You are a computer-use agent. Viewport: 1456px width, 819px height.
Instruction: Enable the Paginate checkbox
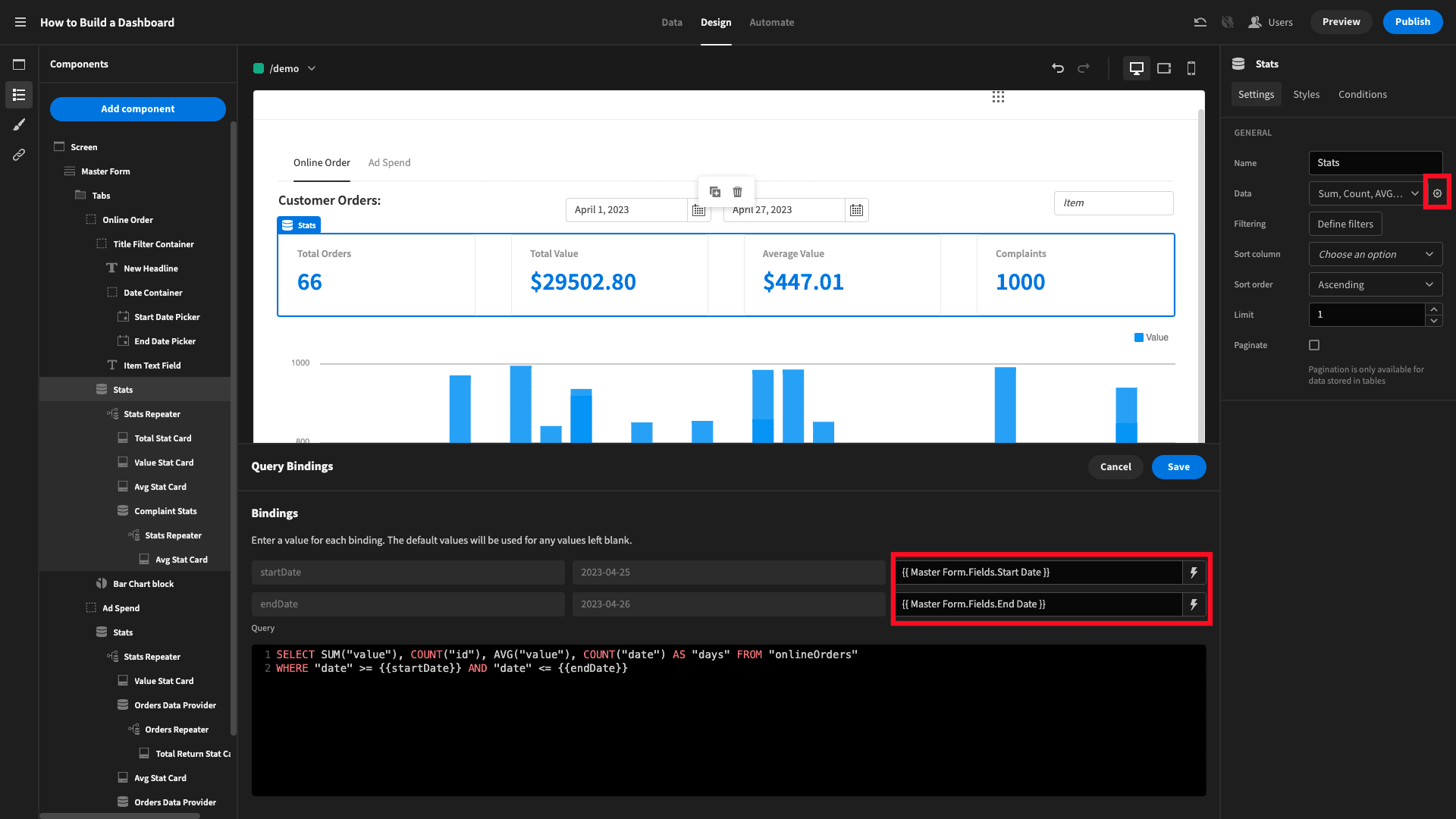click(x=1314, y=345)
